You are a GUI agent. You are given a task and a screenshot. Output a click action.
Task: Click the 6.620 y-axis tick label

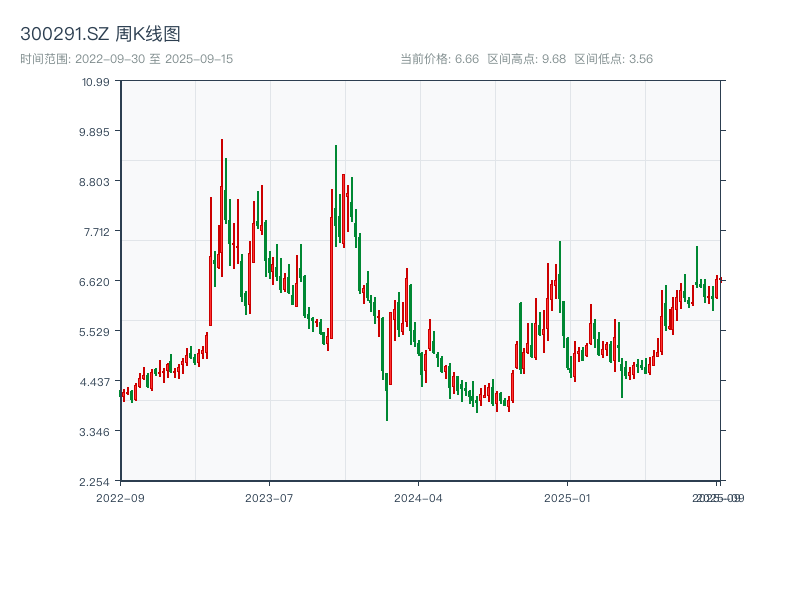pos(94,281)
